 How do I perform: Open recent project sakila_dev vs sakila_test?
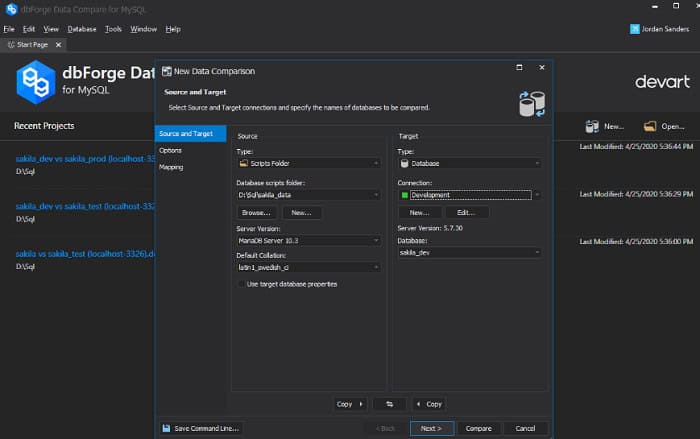pyautogui.click(x=85, y=206)
